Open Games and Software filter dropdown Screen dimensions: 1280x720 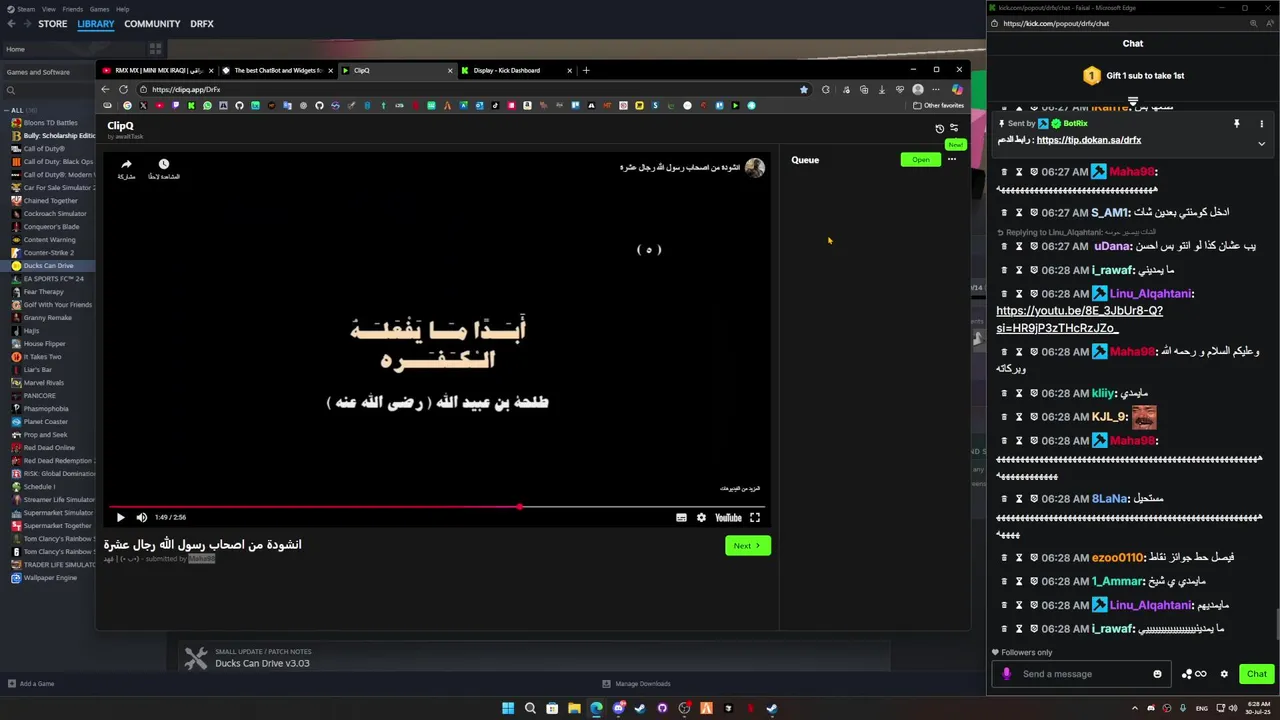tap(48, 72)
